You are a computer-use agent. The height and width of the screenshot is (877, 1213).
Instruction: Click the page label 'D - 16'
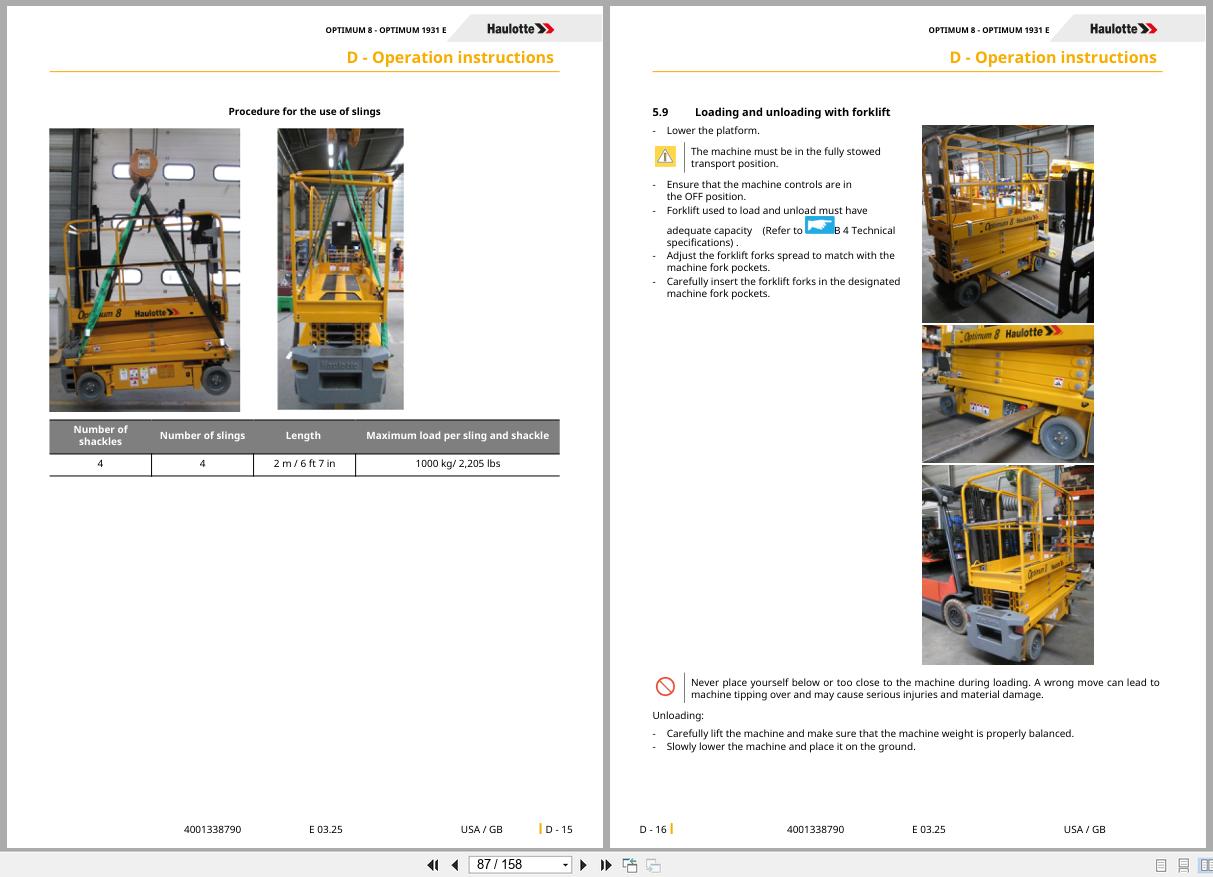pos(653,829)
